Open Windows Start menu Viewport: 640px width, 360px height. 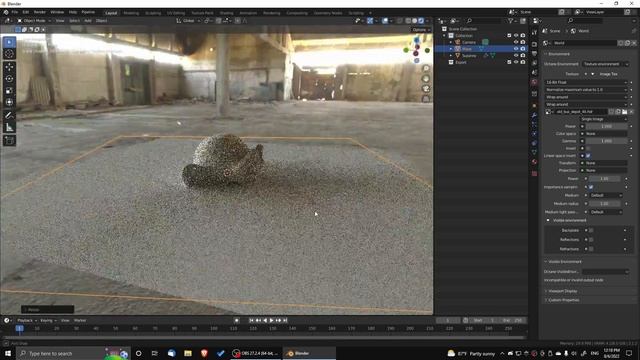pos(8,353)
